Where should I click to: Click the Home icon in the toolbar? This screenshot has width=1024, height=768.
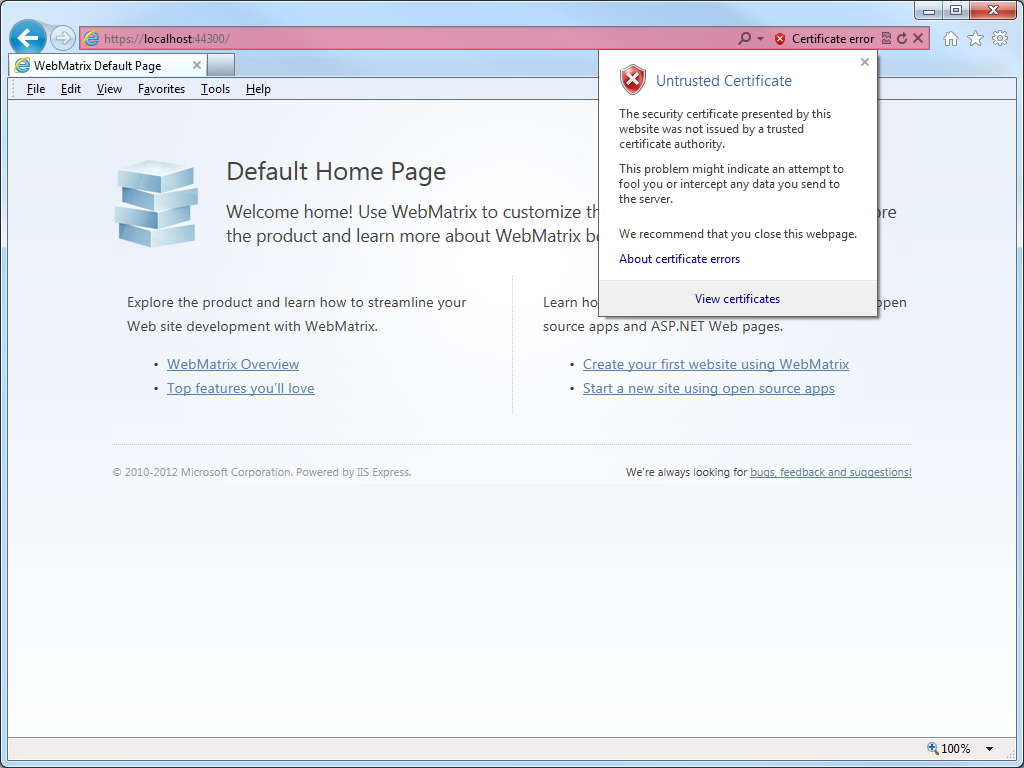coord(951,39)
